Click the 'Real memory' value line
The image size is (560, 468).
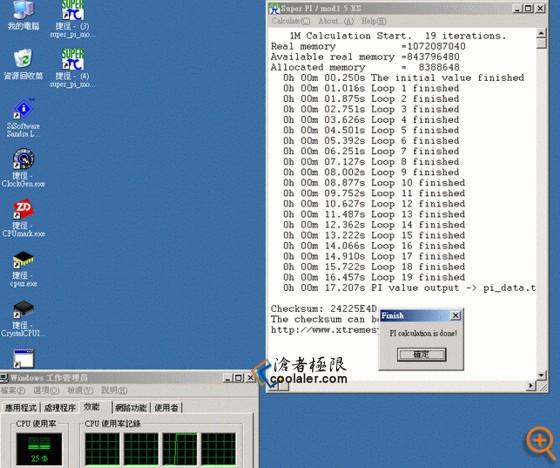pyautogui.click(x=368, y=46)
